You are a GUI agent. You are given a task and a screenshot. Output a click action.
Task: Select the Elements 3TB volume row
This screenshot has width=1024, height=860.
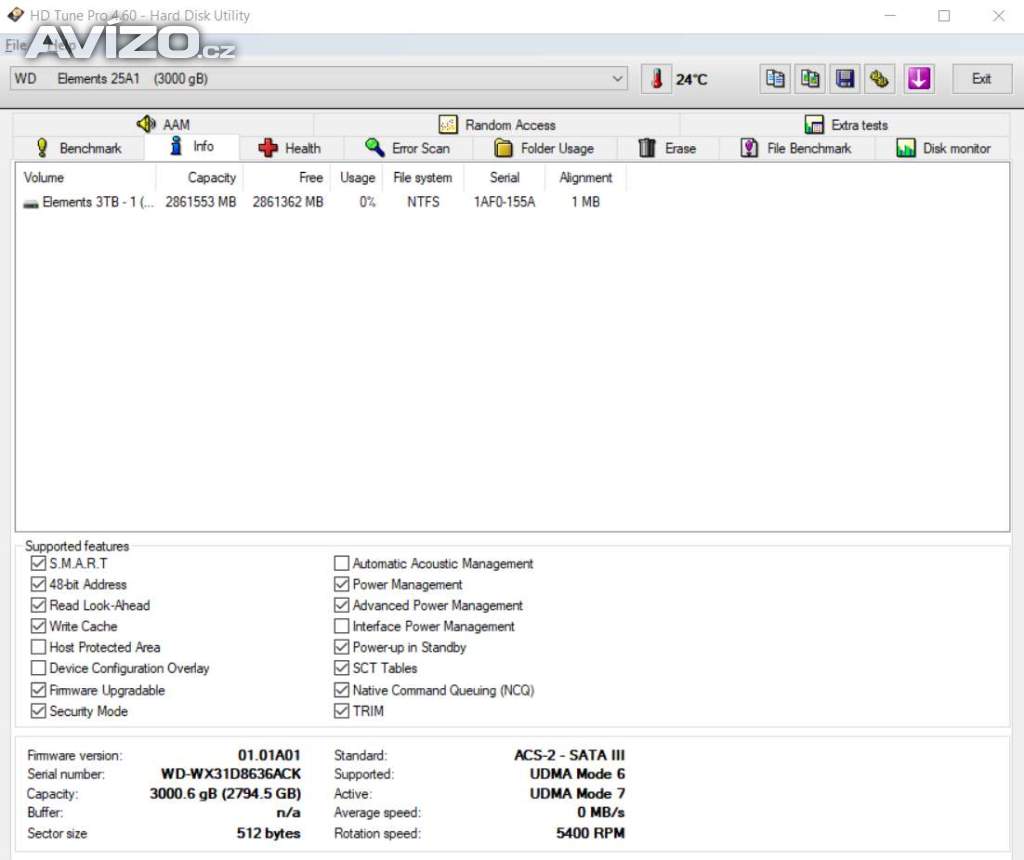[x=320, y=202]
